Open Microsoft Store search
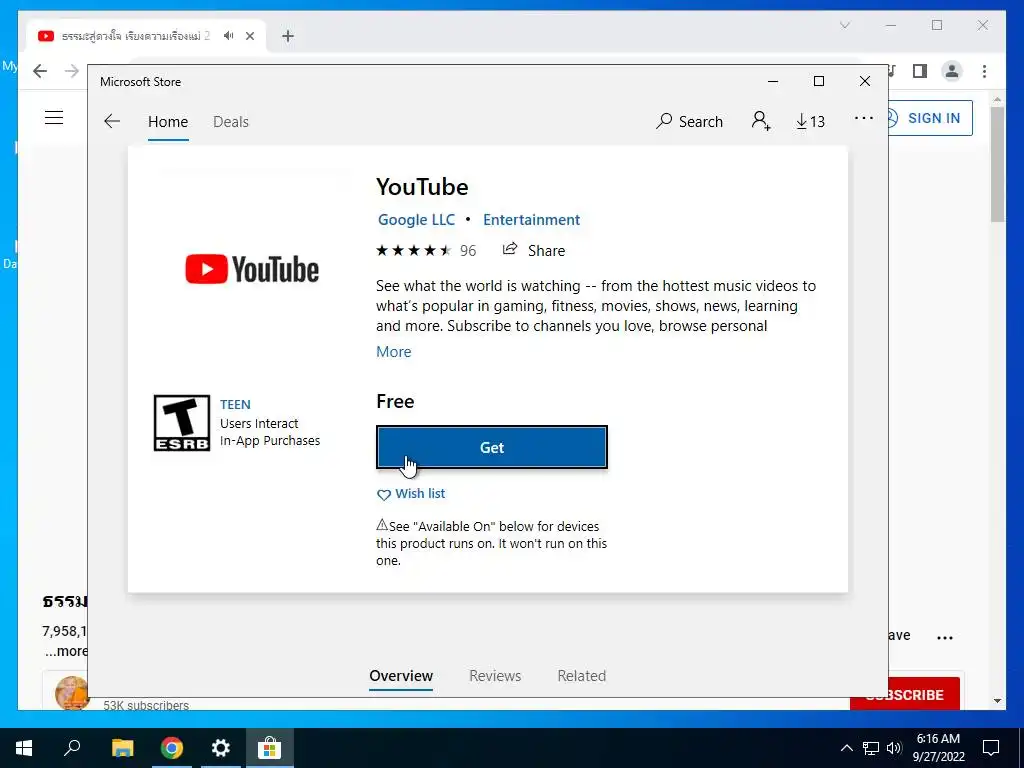 (690, 121)
